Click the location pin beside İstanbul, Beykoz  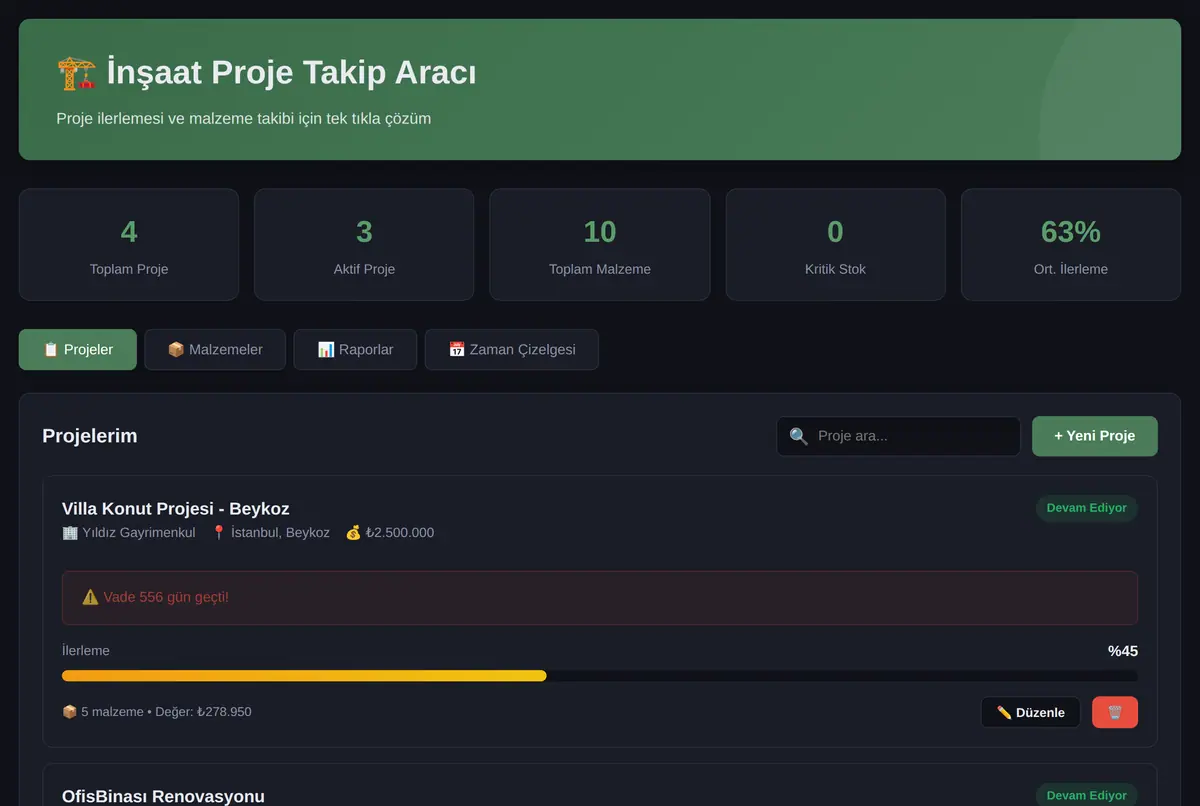219,533
